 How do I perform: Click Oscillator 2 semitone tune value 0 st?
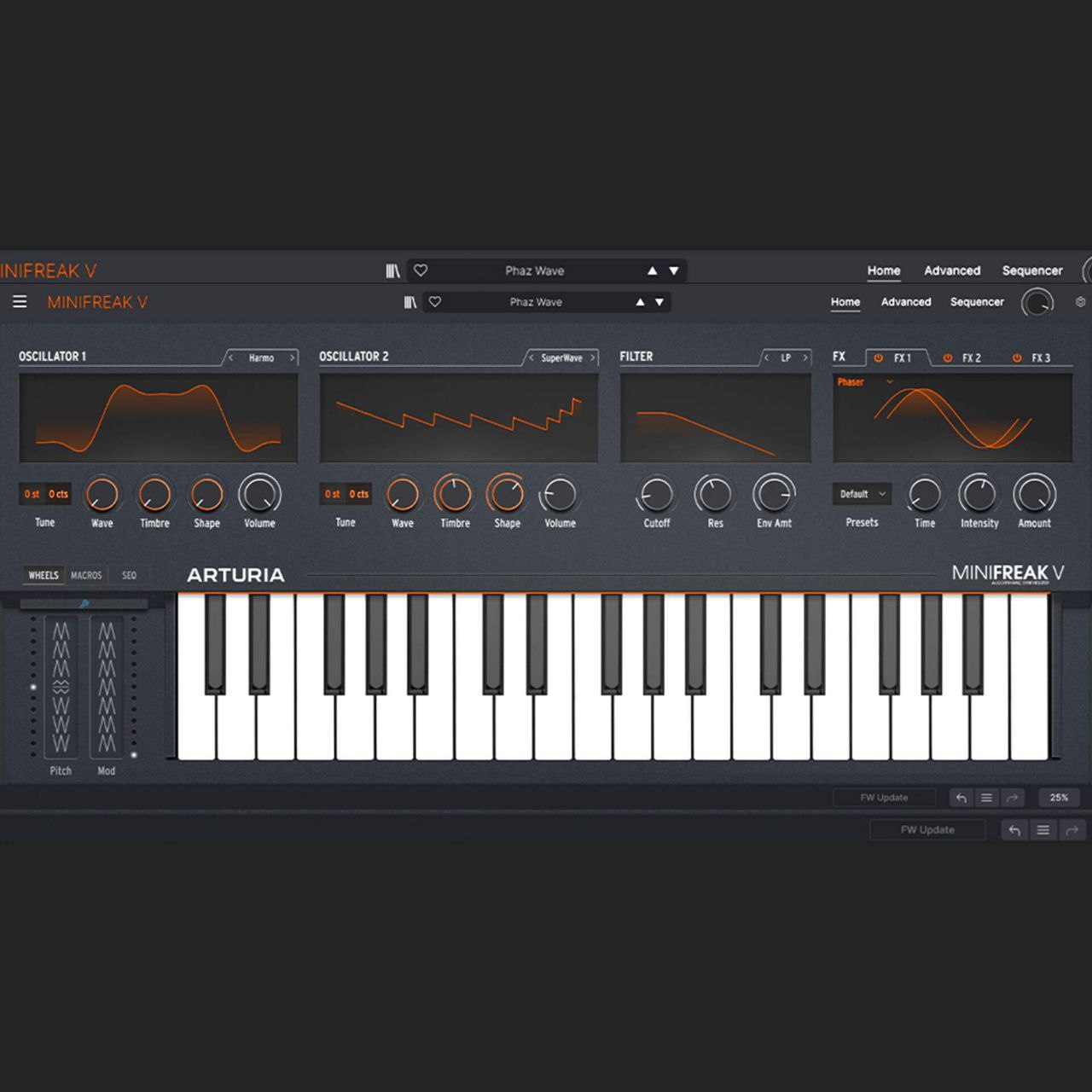coord(333,494)
